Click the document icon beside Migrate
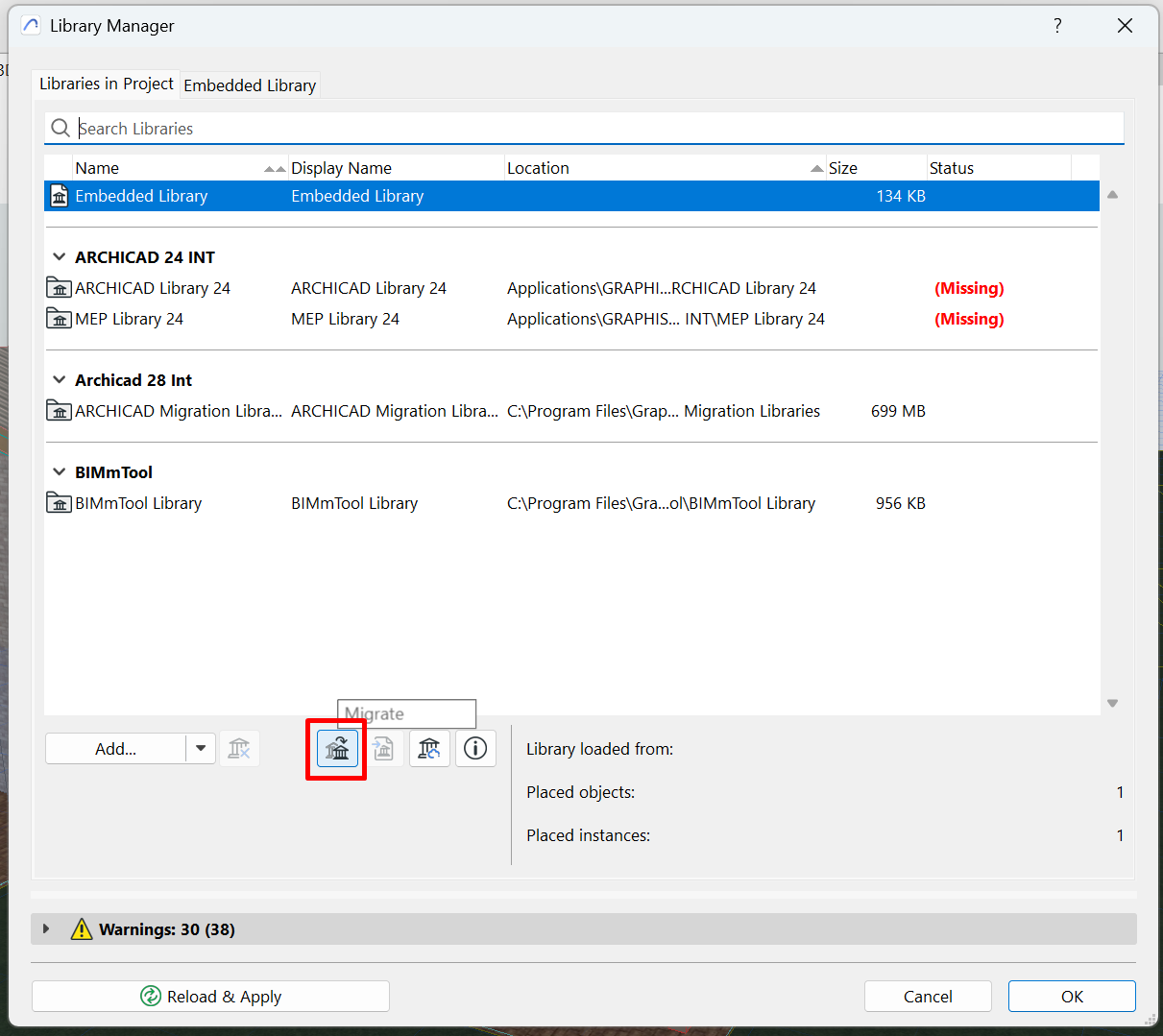This screenshot has width=1163, height=1036. point(383,749)
